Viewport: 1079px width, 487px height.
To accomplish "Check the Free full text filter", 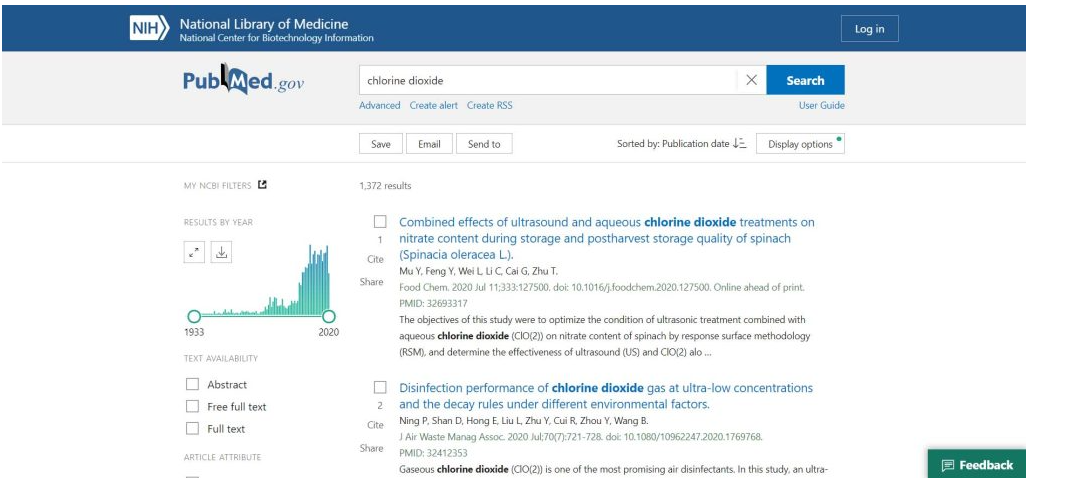I will pos(192,406).
